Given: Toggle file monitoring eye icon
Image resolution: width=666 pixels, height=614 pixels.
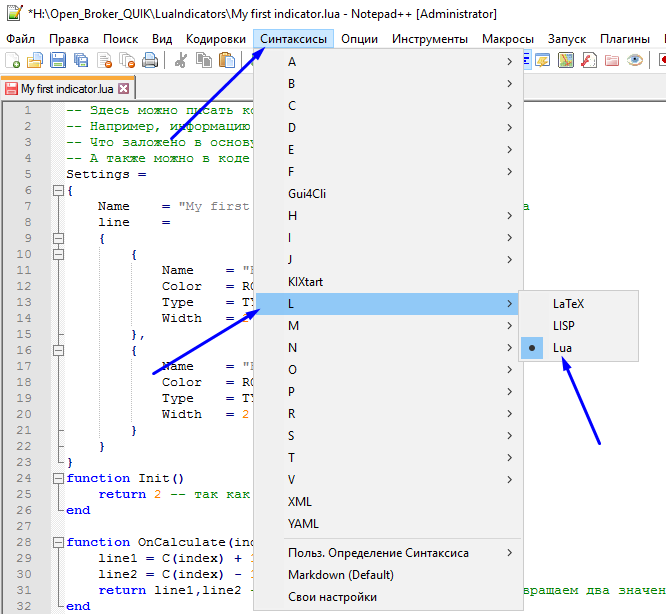Looking at the screenshot, I should click(x=635, y=60).
